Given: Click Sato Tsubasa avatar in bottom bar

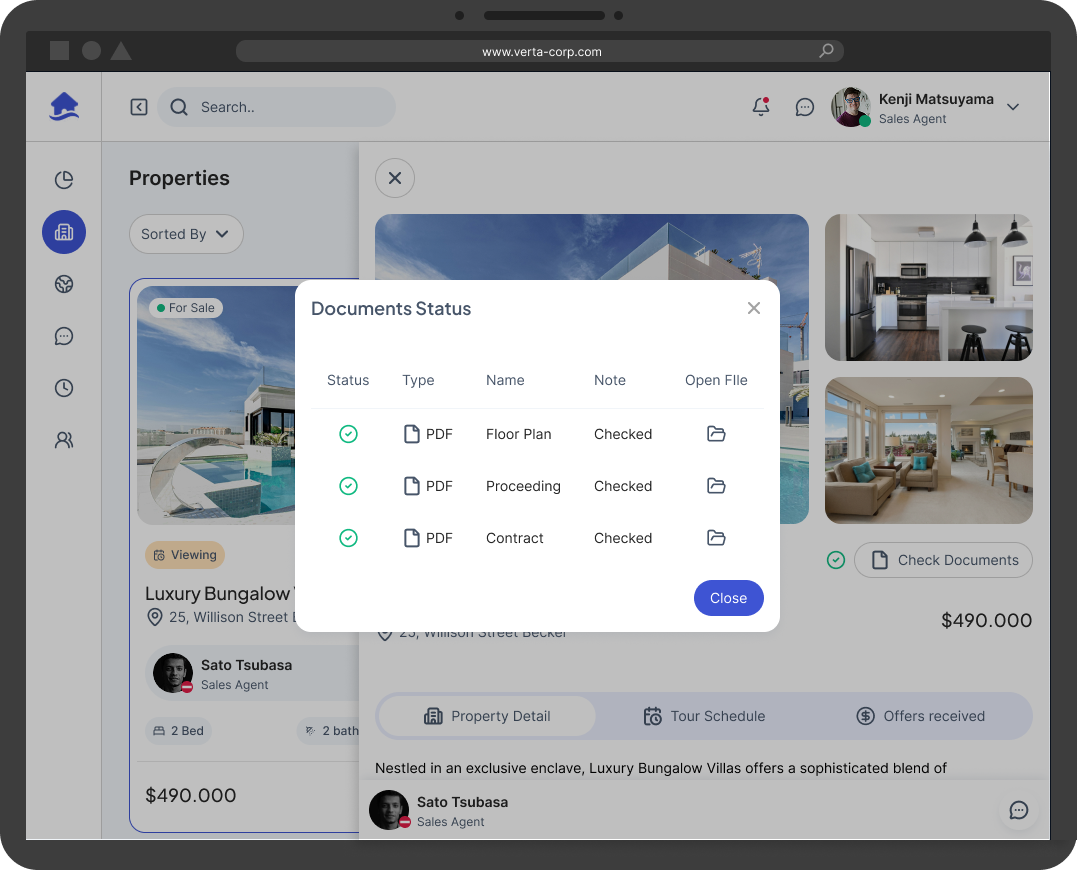Looking at the screenshot, I should point(390,810).
